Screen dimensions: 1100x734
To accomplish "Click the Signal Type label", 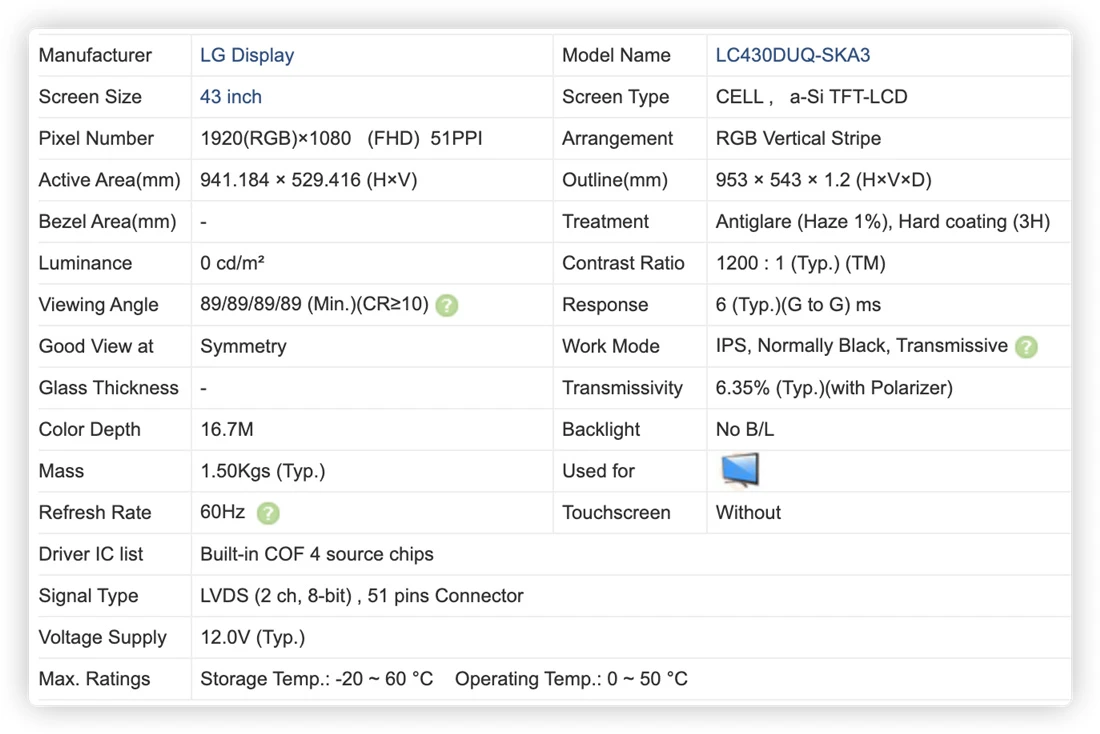I will (x=88, y=596).
